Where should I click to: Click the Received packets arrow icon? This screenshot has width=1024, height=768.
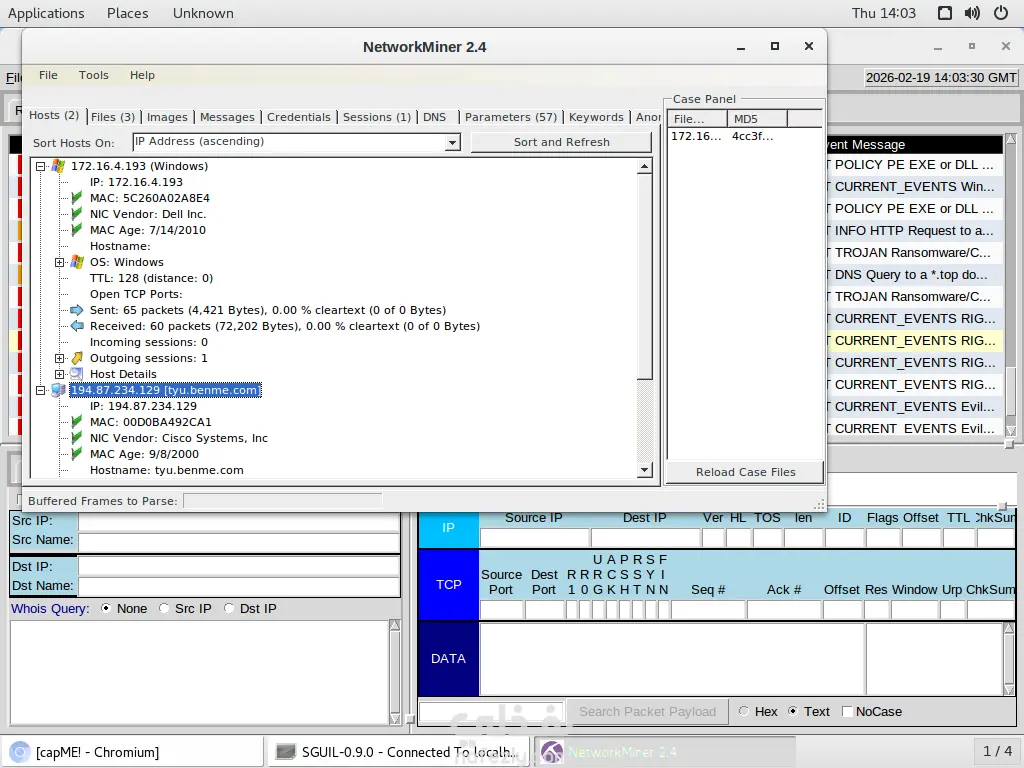[77, 326]
